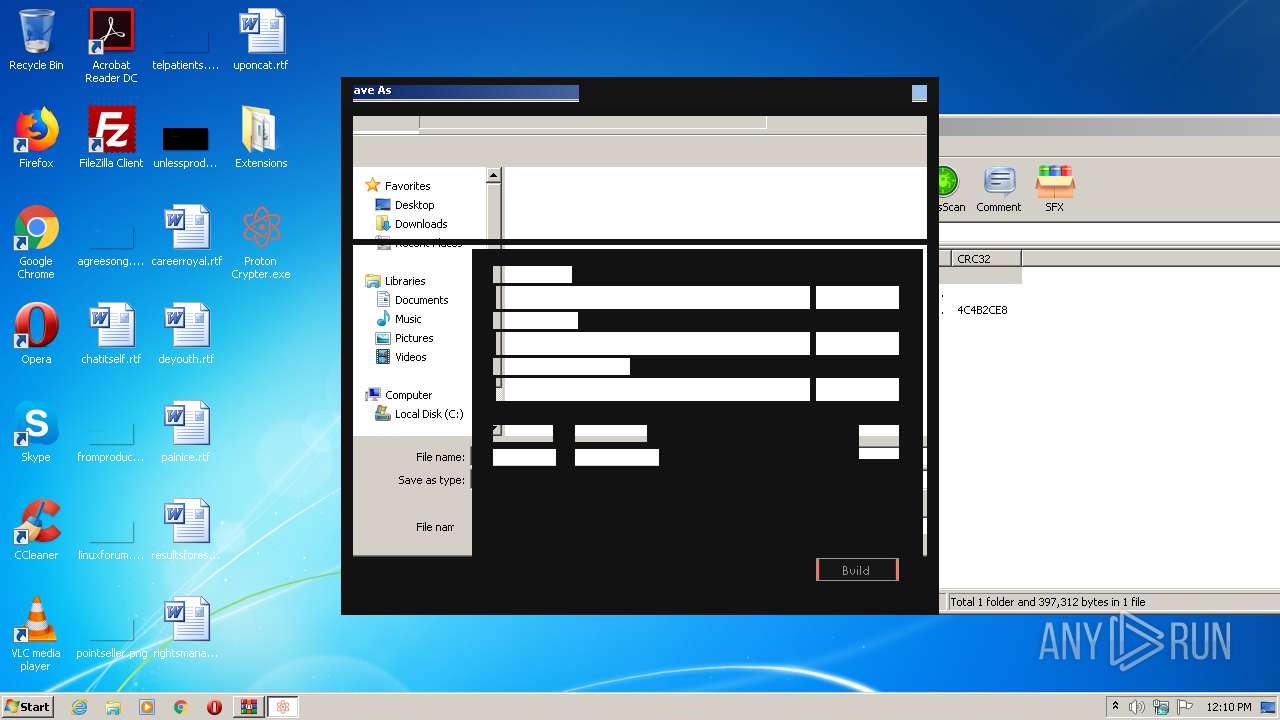Click the SFX icon in WinRAR toolbar
This screenshot has width=1280, height=720.
click(1054, 190)
